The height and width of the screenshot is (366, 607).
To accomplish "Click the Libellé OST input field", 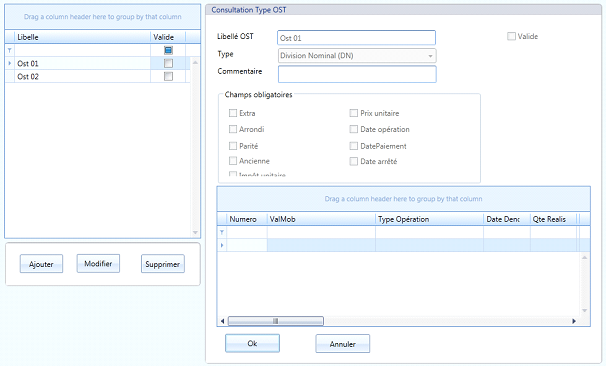I will (357, 38).
